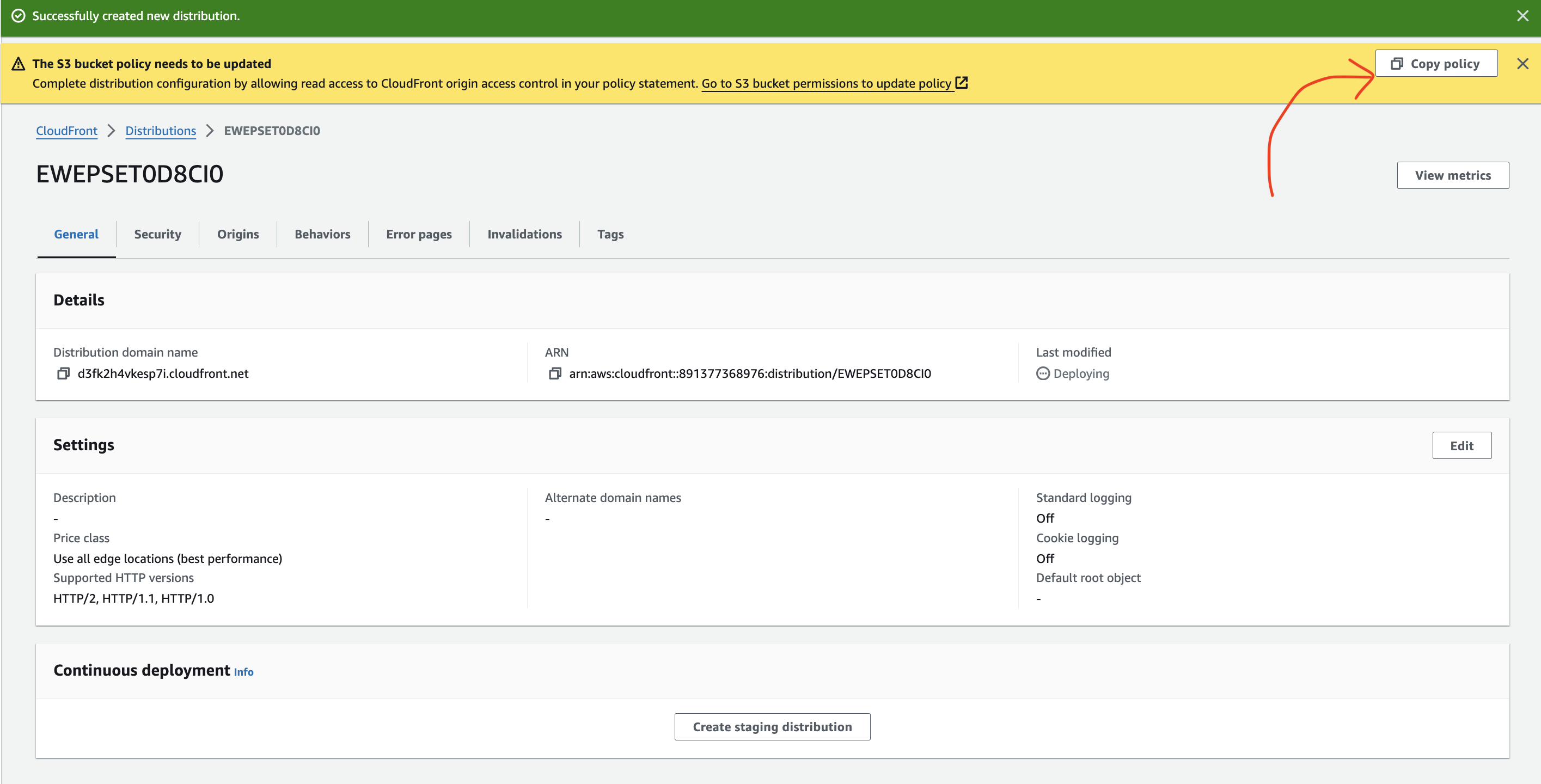Open View metrics
The height and width of the screenshot is (784, 1541).
point(1452,175)
